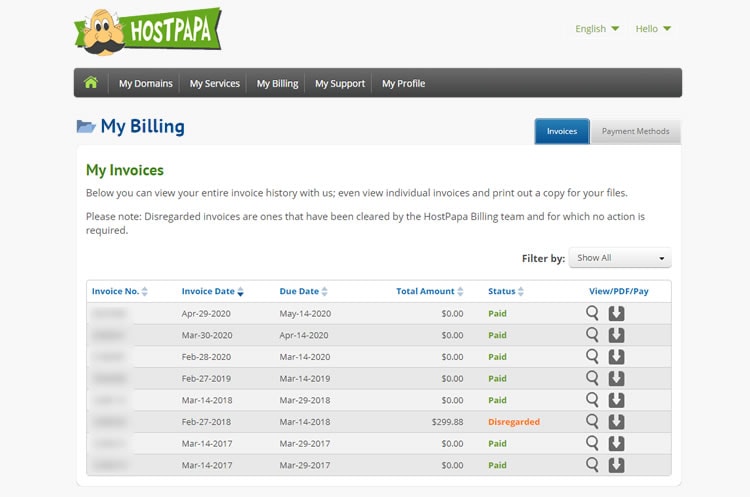Click the Feb-27-2018 invoice date cell
The image size is (750, 497).
coord(206,422)
